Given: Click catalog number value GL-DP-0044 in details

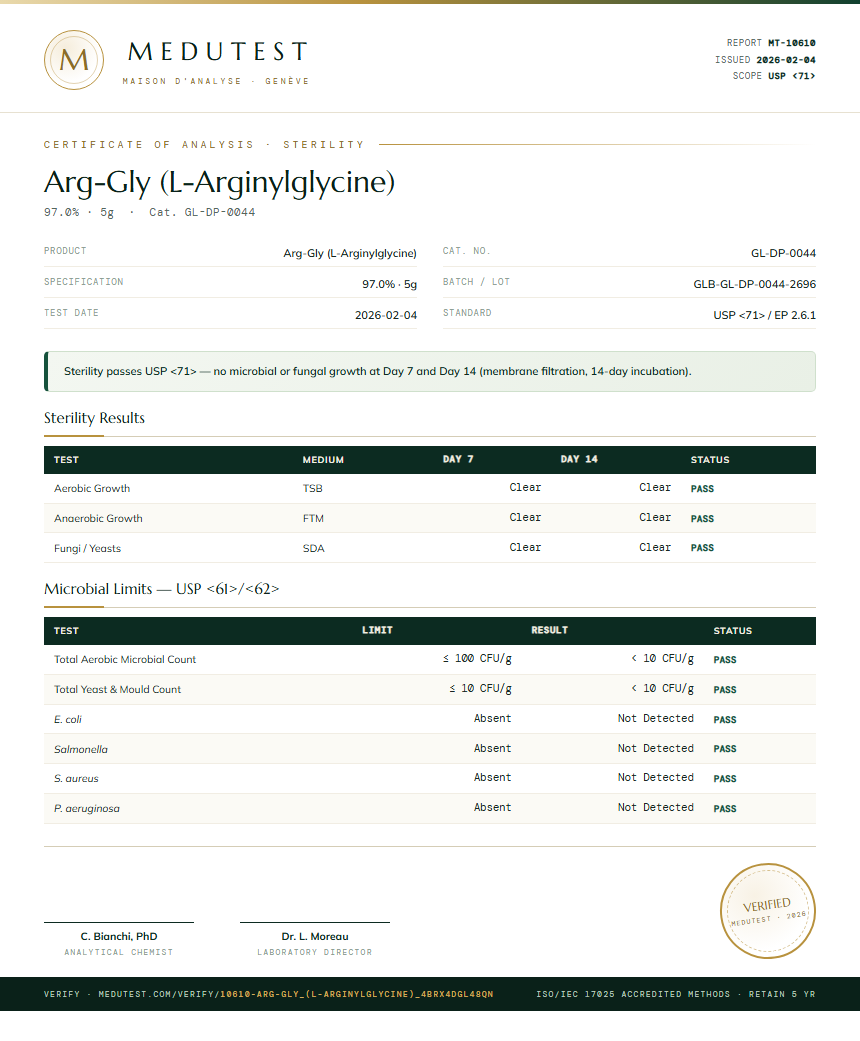Looking at the screenshot, I should tap(783, 253).
